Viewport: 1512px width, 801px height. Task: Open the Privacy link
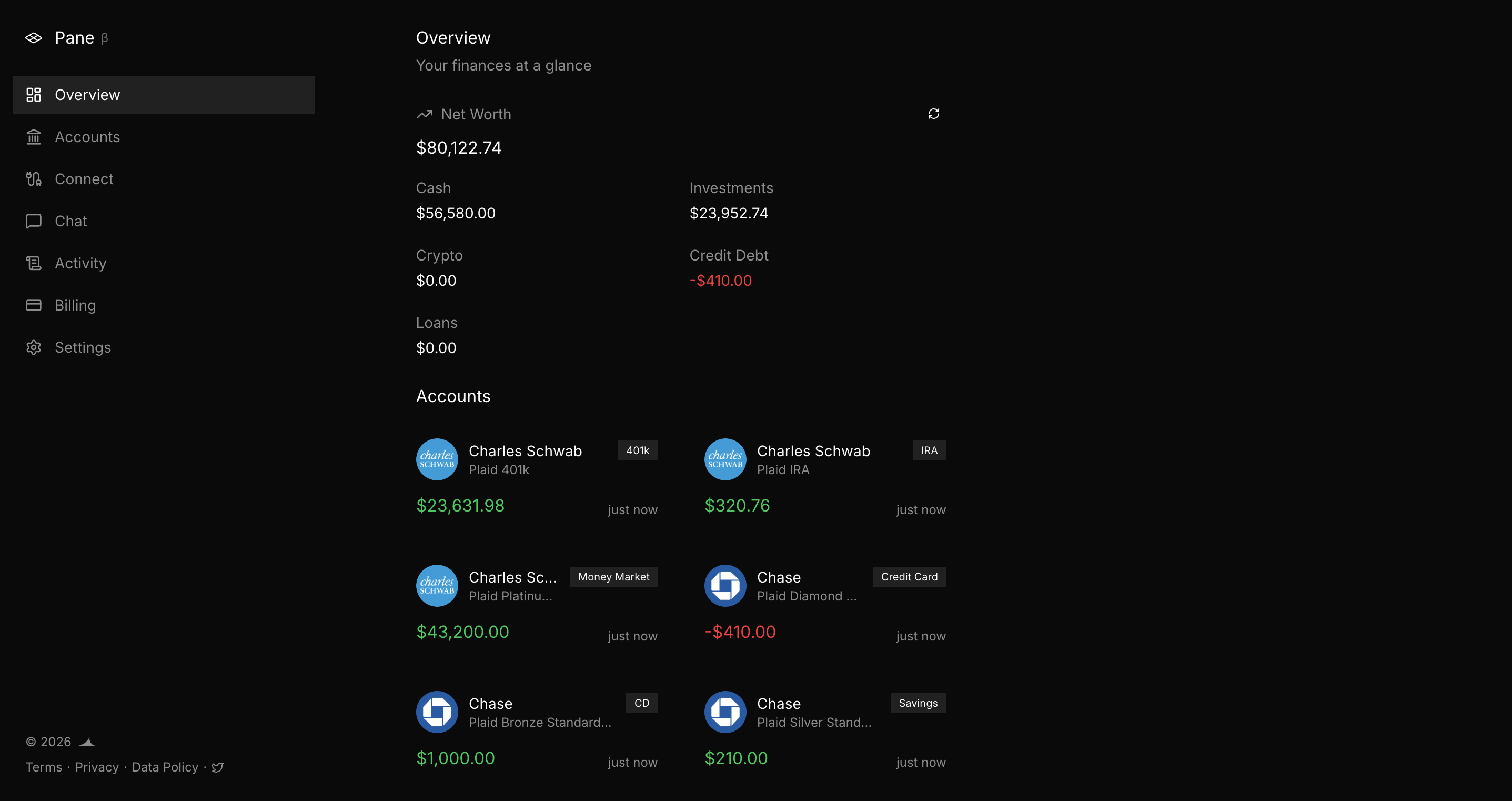(97, 767)
